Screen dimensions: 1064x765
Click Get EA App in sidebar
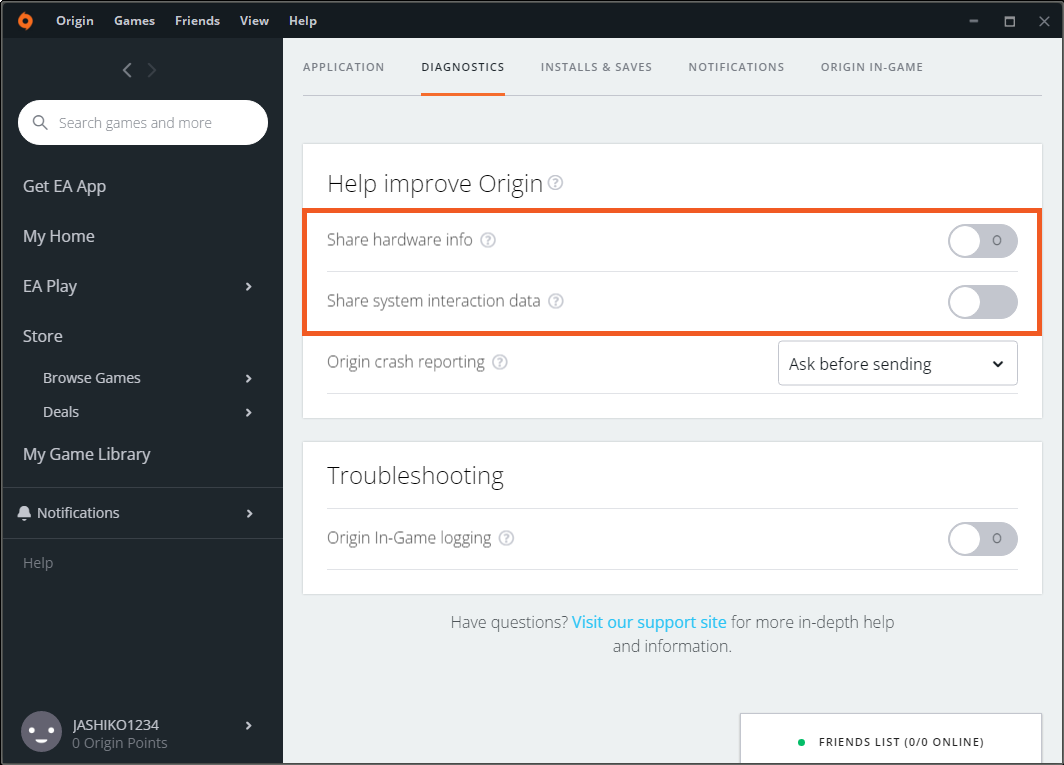pyautogui.click(x=64, y=186)
